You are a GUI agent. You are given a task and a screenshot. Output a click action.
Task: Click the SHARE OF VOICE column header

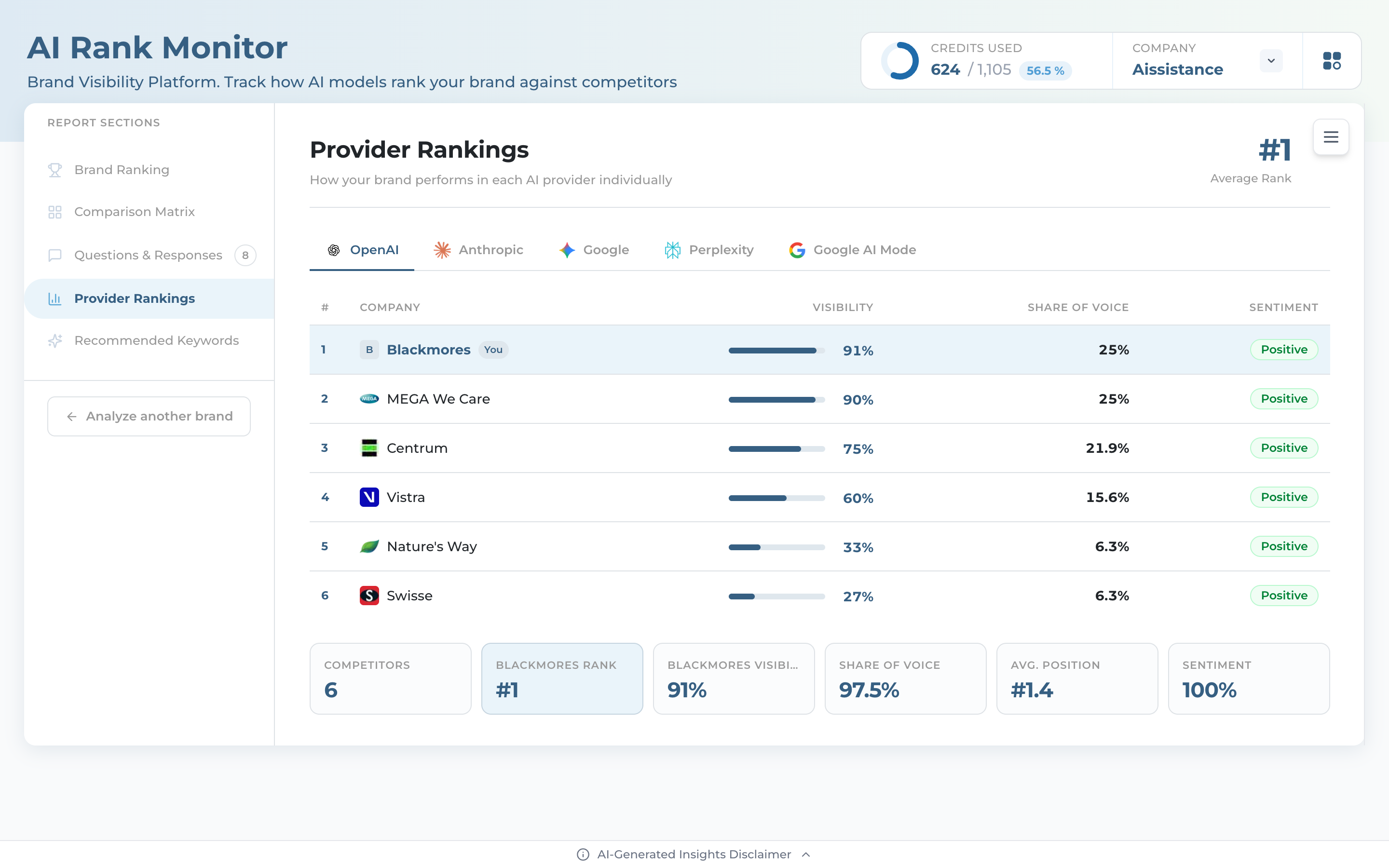tap(1078, 308)
